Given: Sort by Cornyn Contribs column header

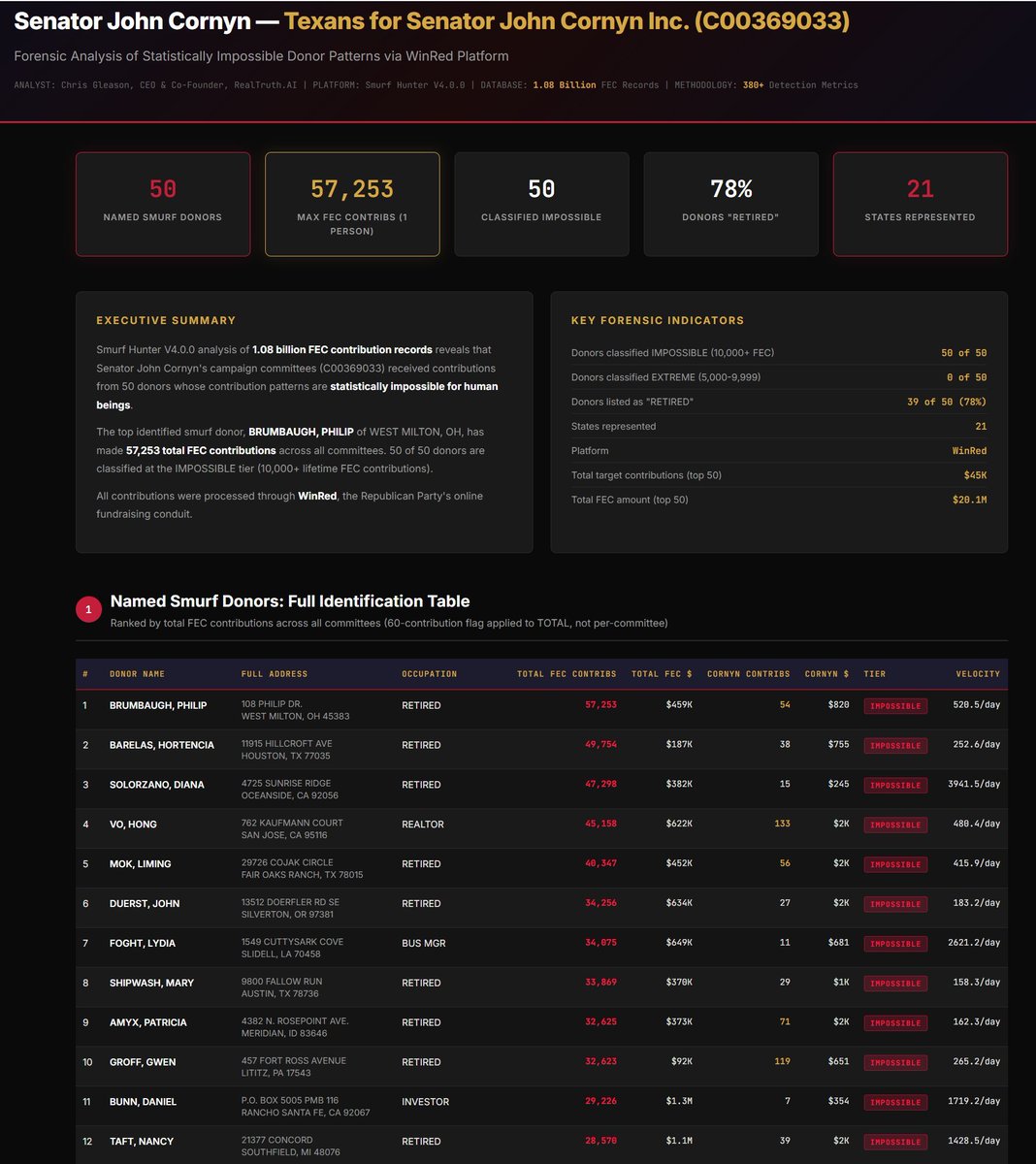Looking at the screenshot, I should pos(748,674).
